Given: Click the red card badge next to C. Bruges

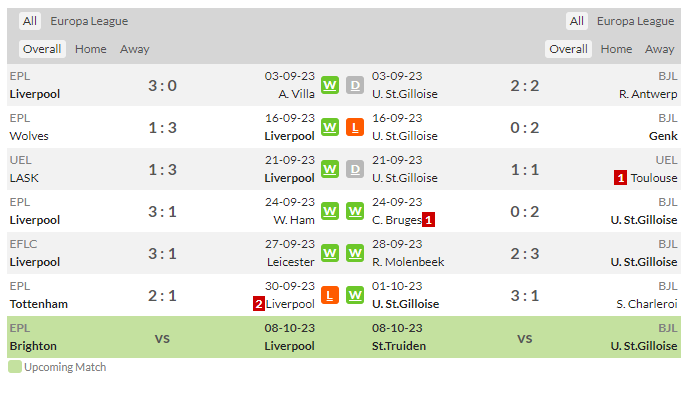Looking at the screenshot, I should [428, 220].
